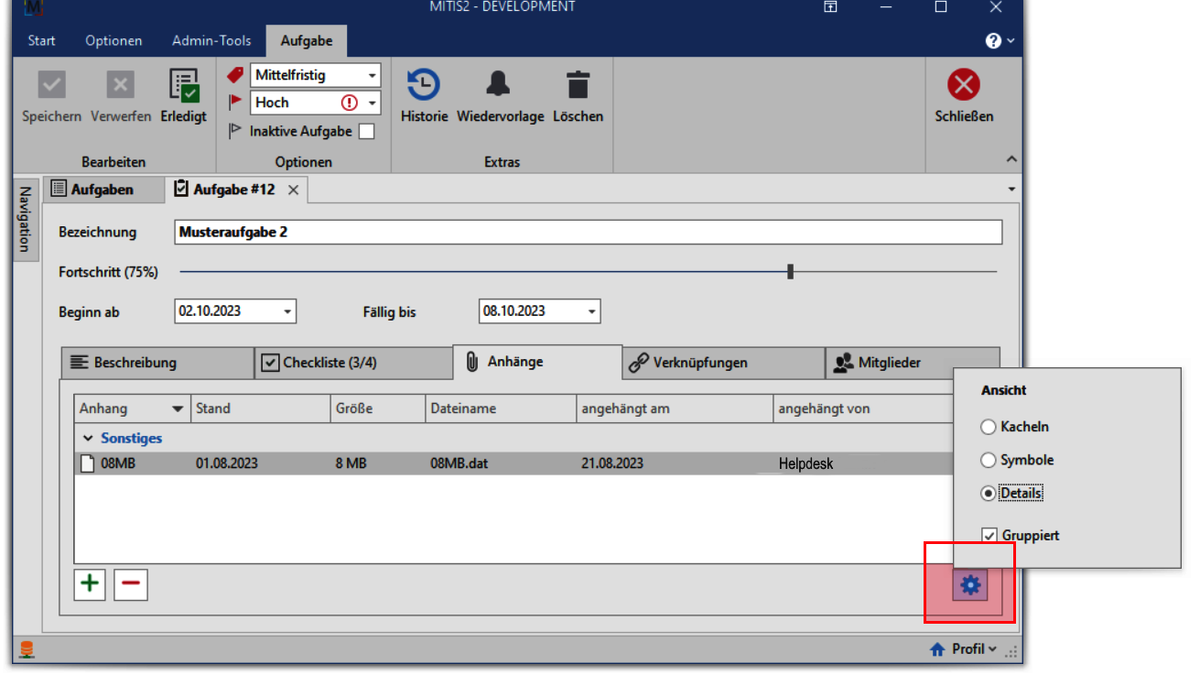
Task: Add attachment with green plus button
Action: point(90,584)
